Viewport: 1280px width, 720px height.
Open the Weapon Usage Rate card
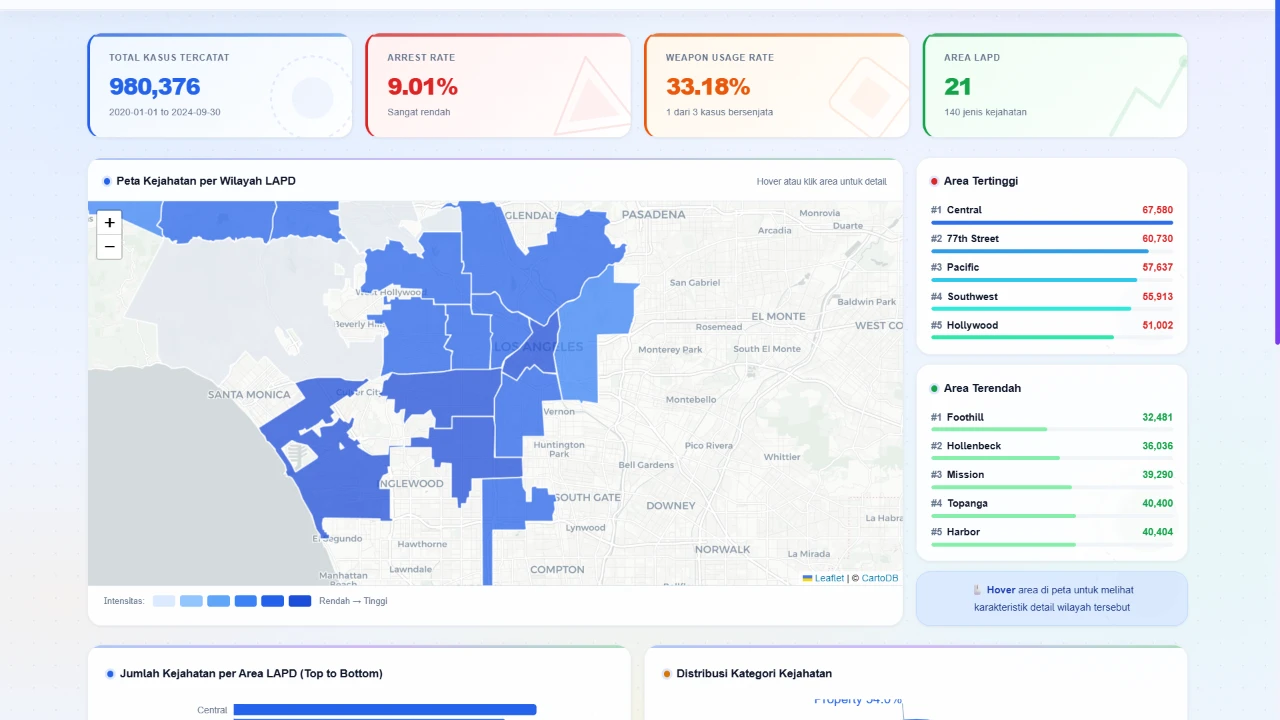tap(777, 85)
